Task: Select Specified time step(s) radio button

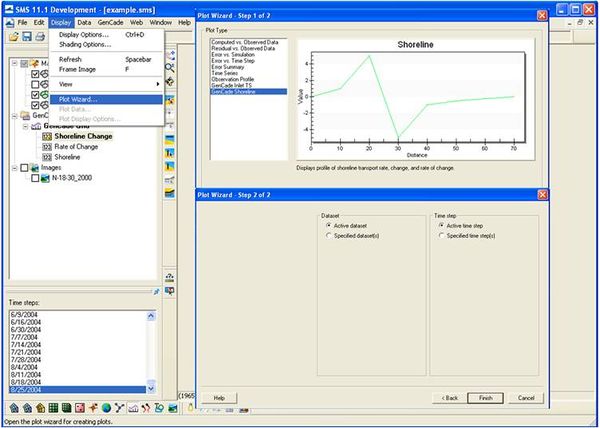Action: pyautogui.click(x=441, y=236)
